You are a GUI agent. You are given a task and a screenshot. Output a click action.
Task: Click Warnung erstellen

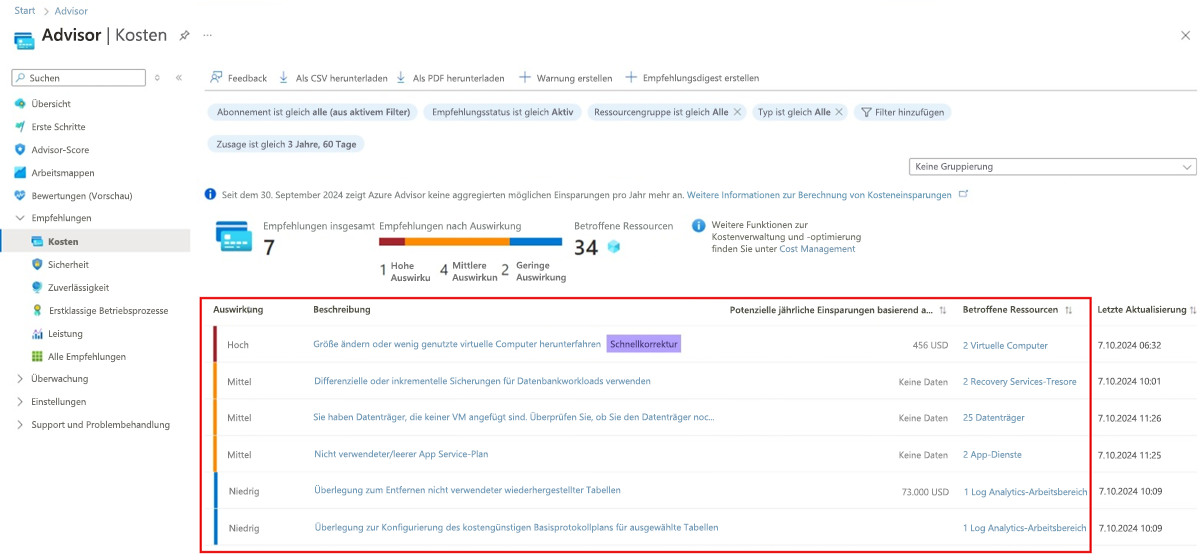click(x=565, y=78)
